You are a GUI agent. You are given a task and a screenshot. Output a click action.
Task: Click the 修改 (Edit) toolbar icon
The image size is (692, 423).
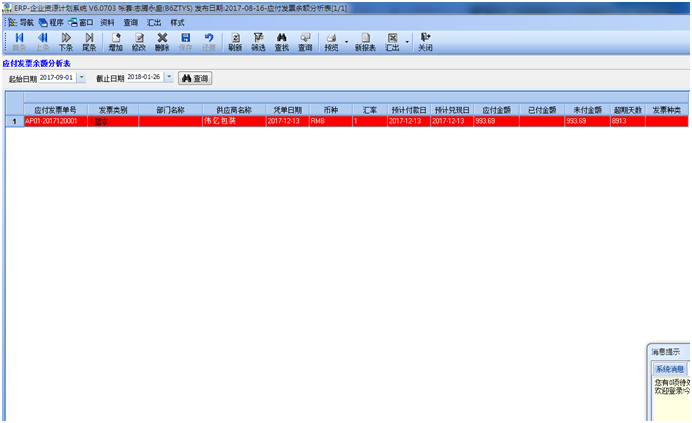pyautogui.click(x=139, y=41)
